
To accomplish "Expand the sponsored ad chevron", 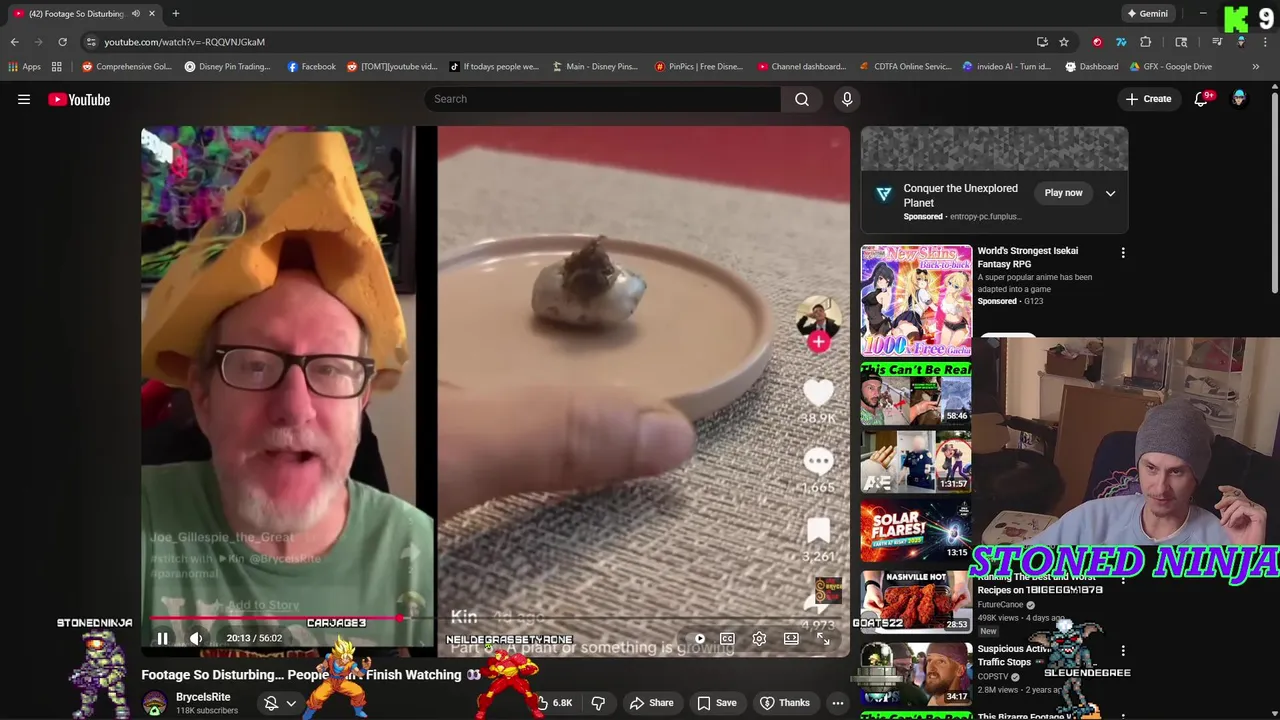I will tap(1110, 193).
